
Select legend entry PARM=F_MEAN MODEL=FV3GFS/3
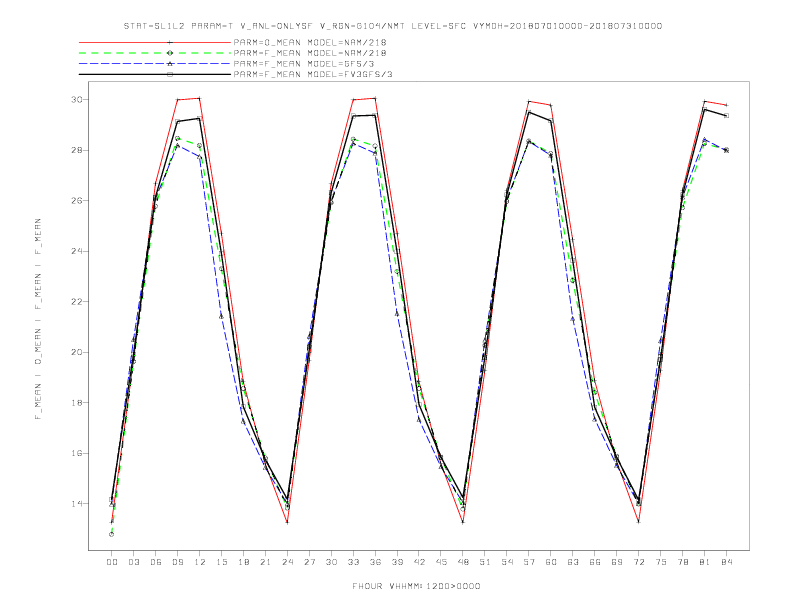(x=313, y=74)
